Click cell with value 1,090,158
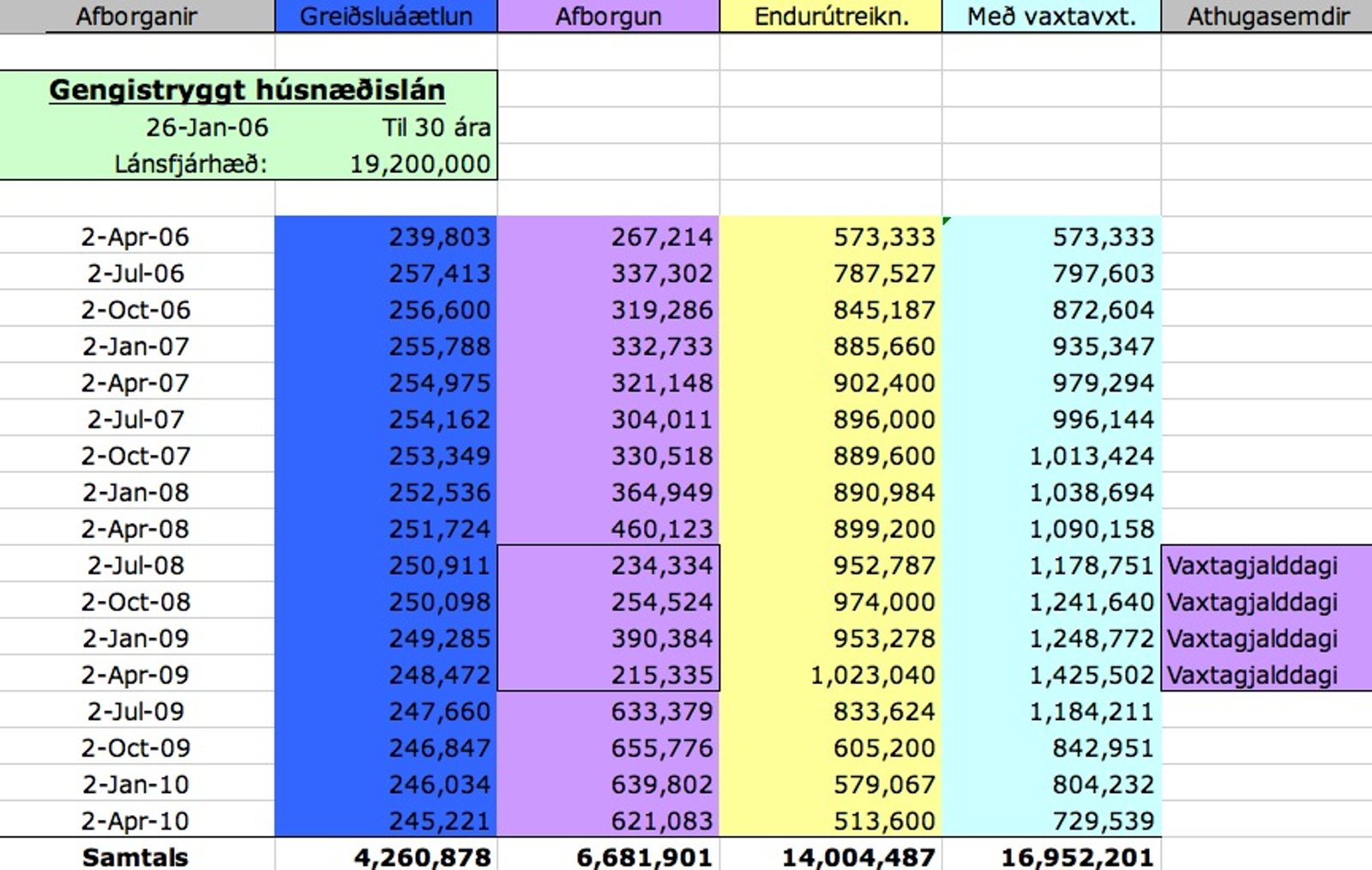Viewport: 1372px width, 870px height. click(1051, 528)
